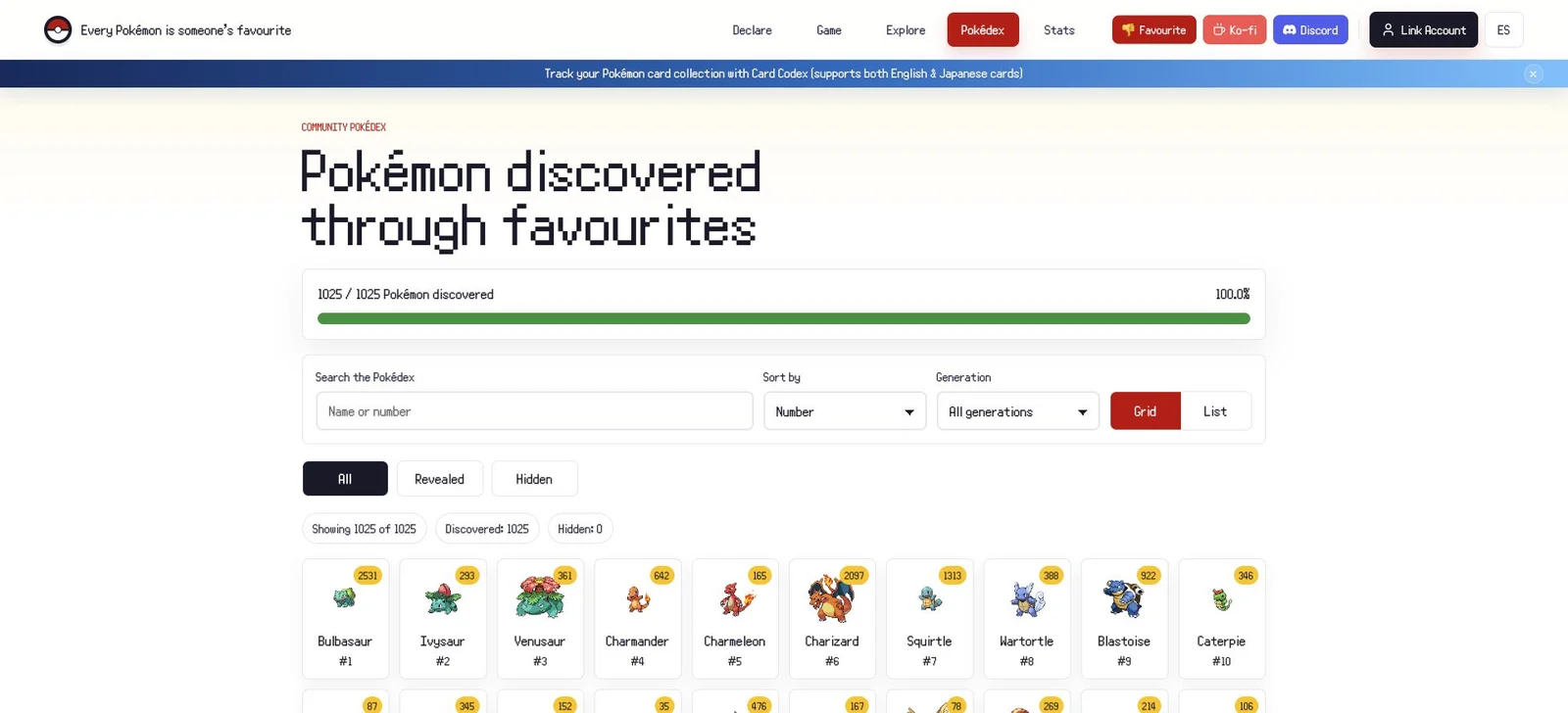Open the Ko-fi link
This screenshot has width=1568, height=713.
pyautogui.click(x=1235, y=30)
